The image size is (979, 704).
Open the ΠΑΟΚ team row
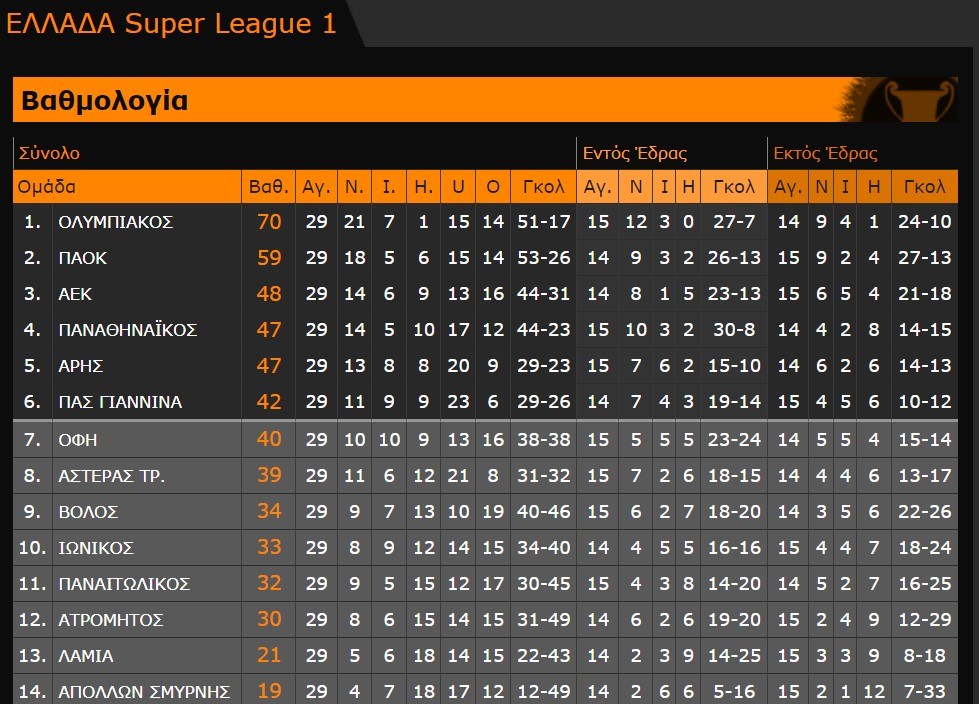83,258
